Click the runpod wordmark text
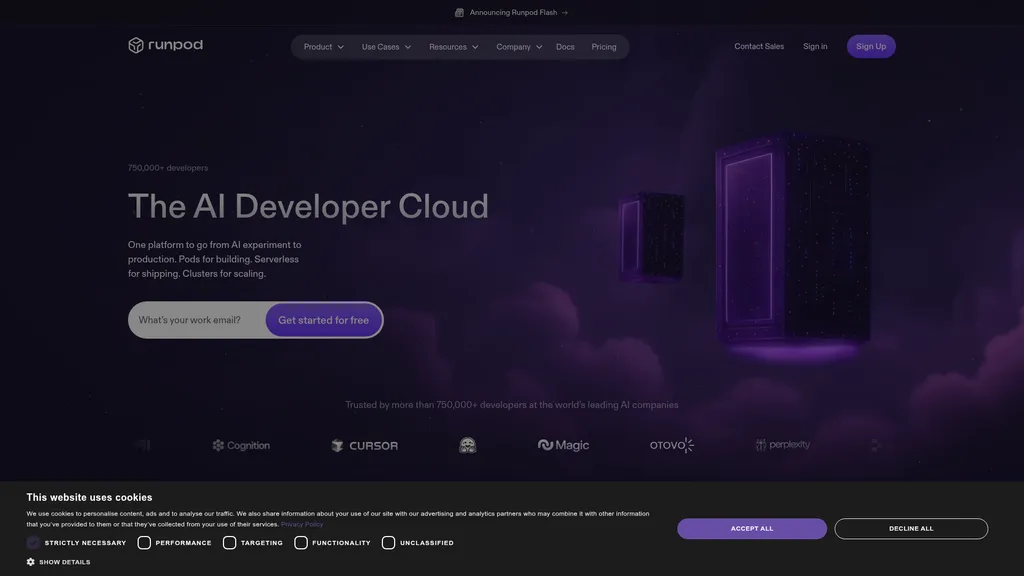This screenshot has width=1024, height=576. (175, 44)
